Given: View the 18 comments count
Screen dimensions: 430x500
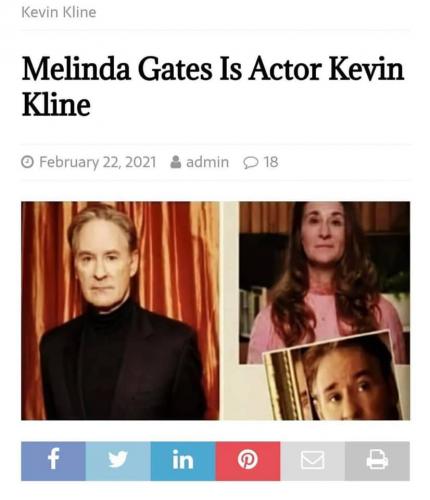Looking at the screenshot, I should 271,162.
